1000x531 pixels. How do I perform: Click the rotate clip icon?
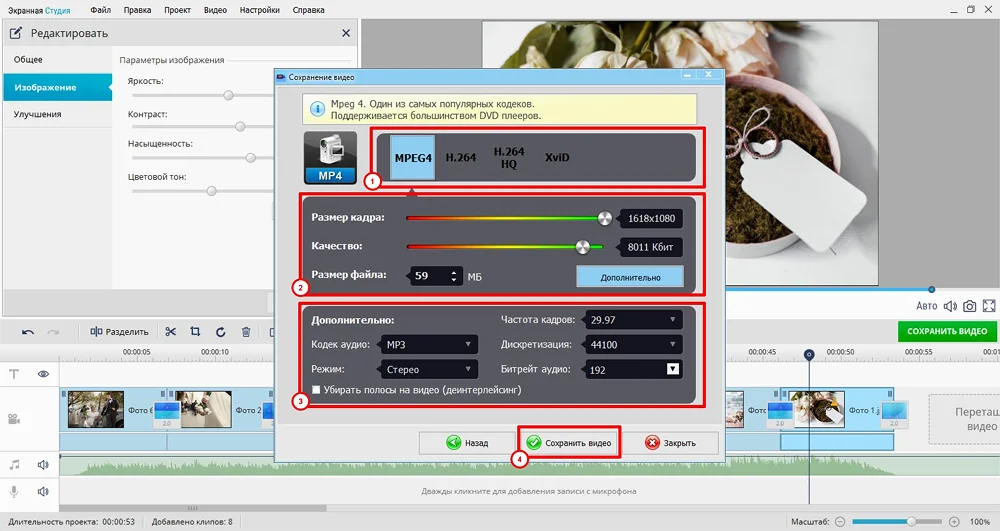click(220, 332)
